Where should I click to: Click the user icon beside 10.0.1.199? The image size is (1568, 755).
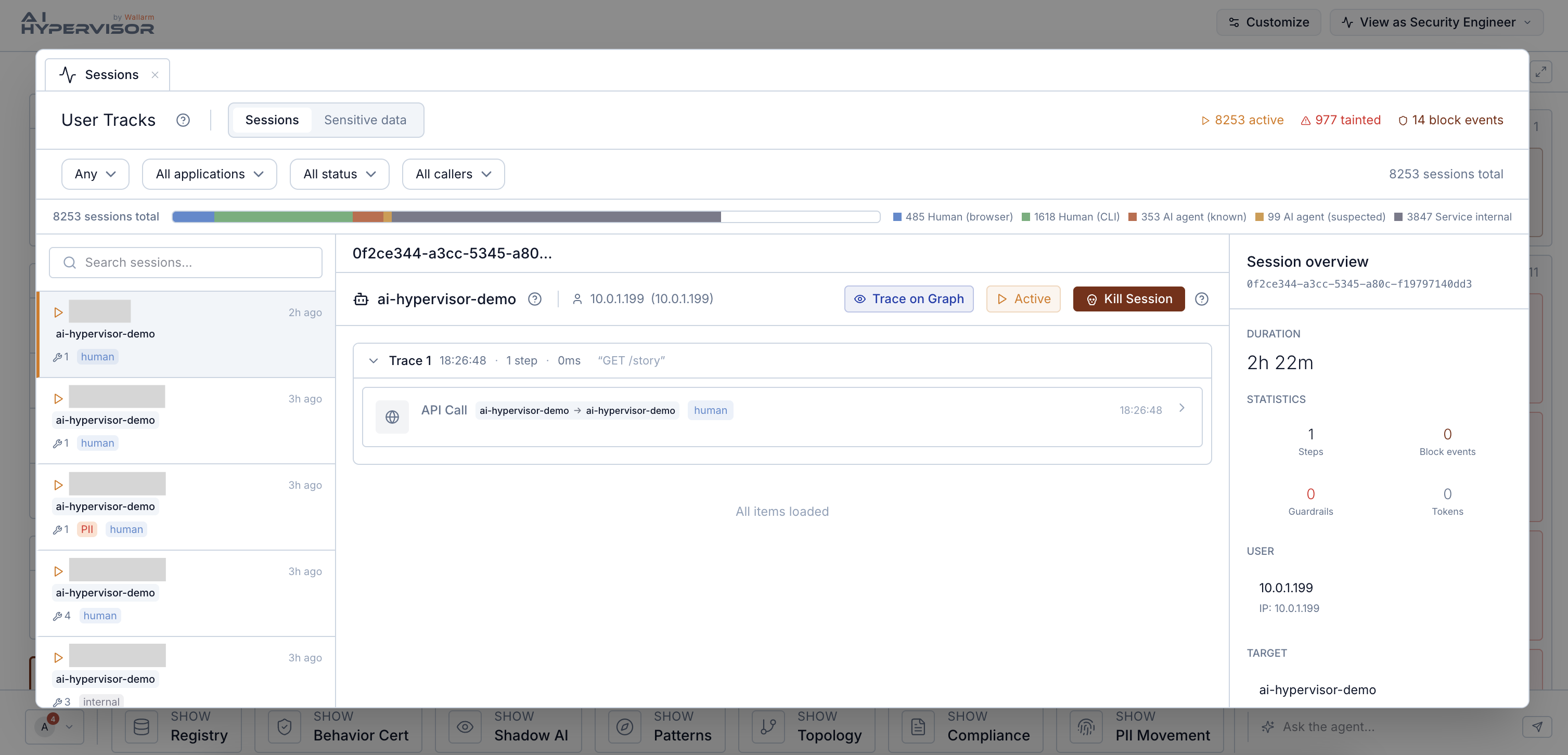tap(577, 300)
